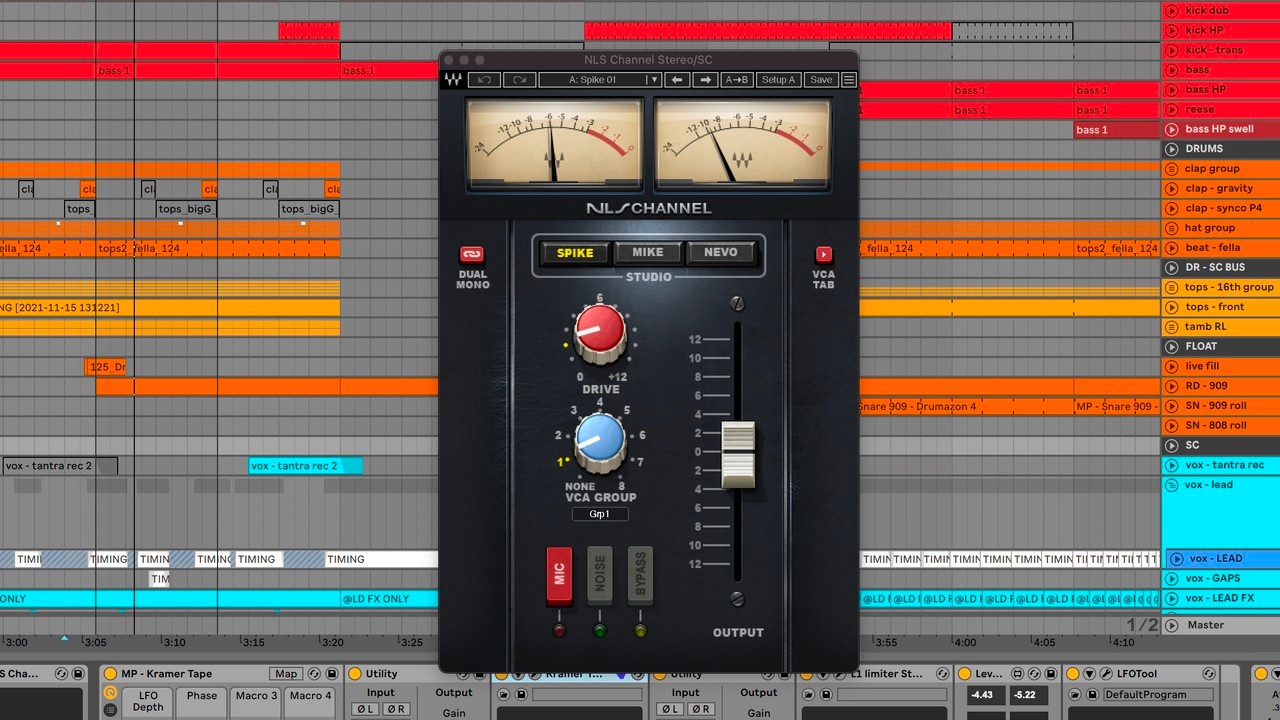Expand the clap group track
Screen dimensions: 1280x720
coord(1171,169)
